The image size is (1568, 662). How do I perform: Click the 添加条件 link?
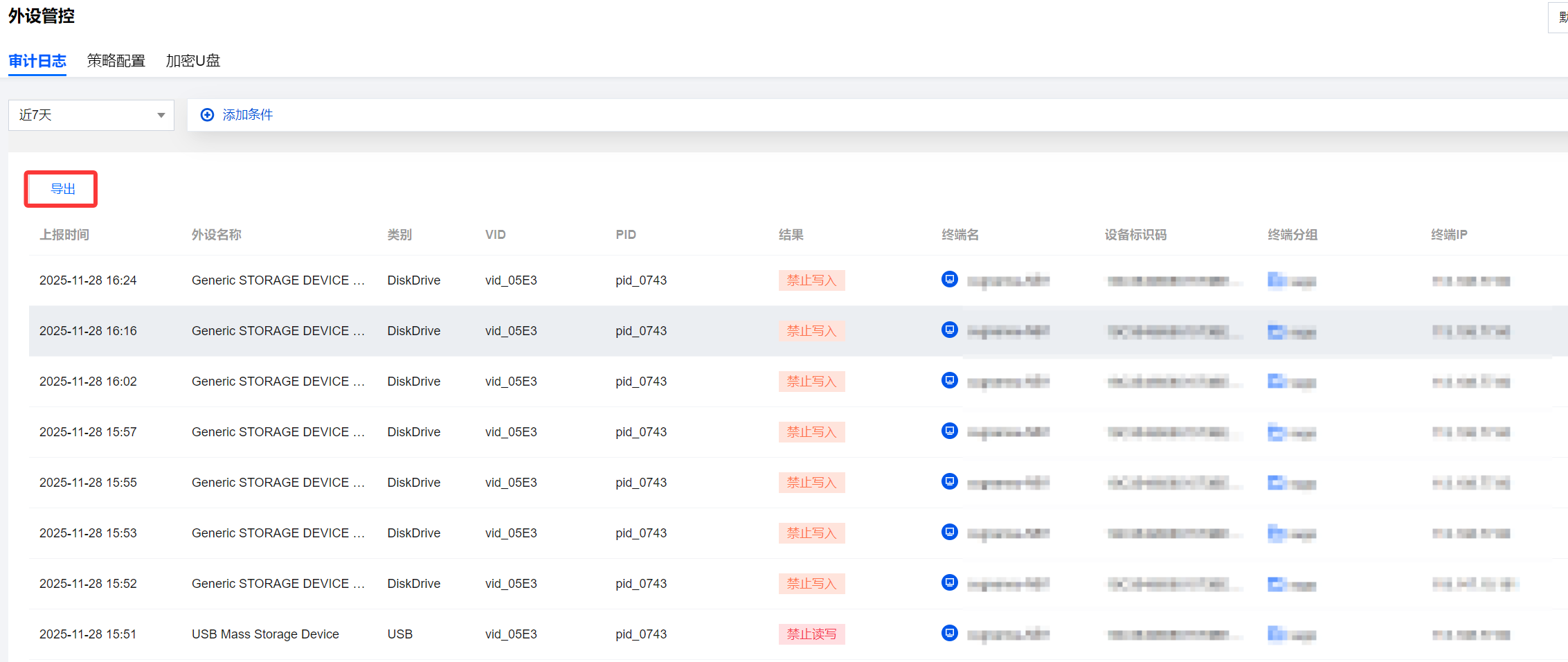248,115
